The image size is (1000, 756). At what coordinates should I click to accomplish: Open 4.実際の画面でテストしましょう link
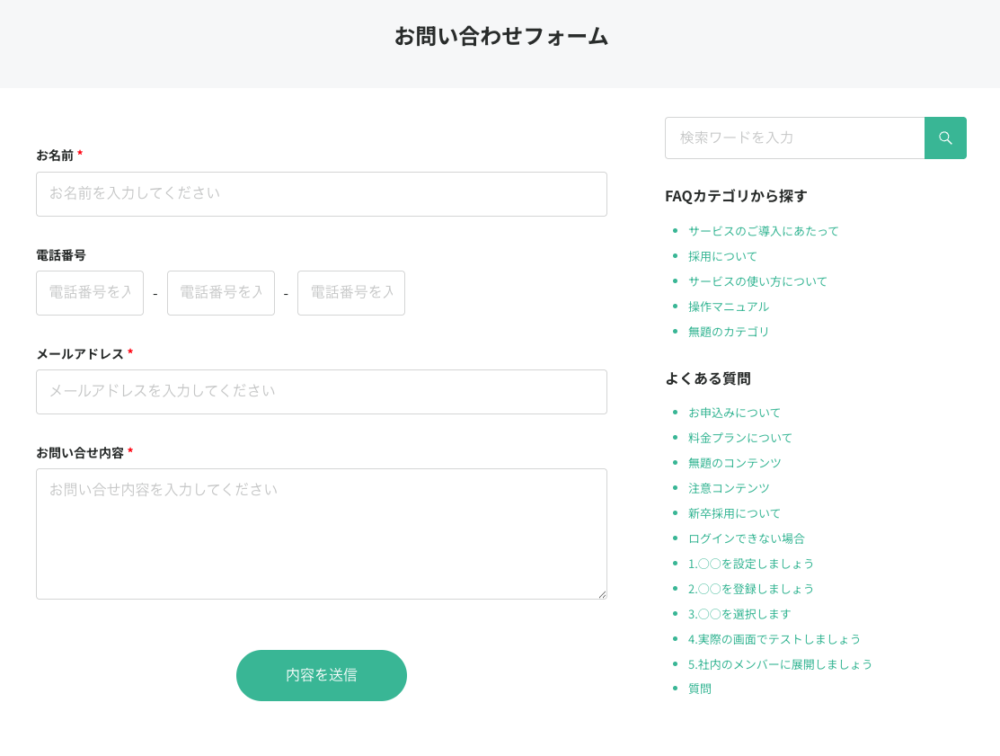pyautogui.click(x=774, y=639)
